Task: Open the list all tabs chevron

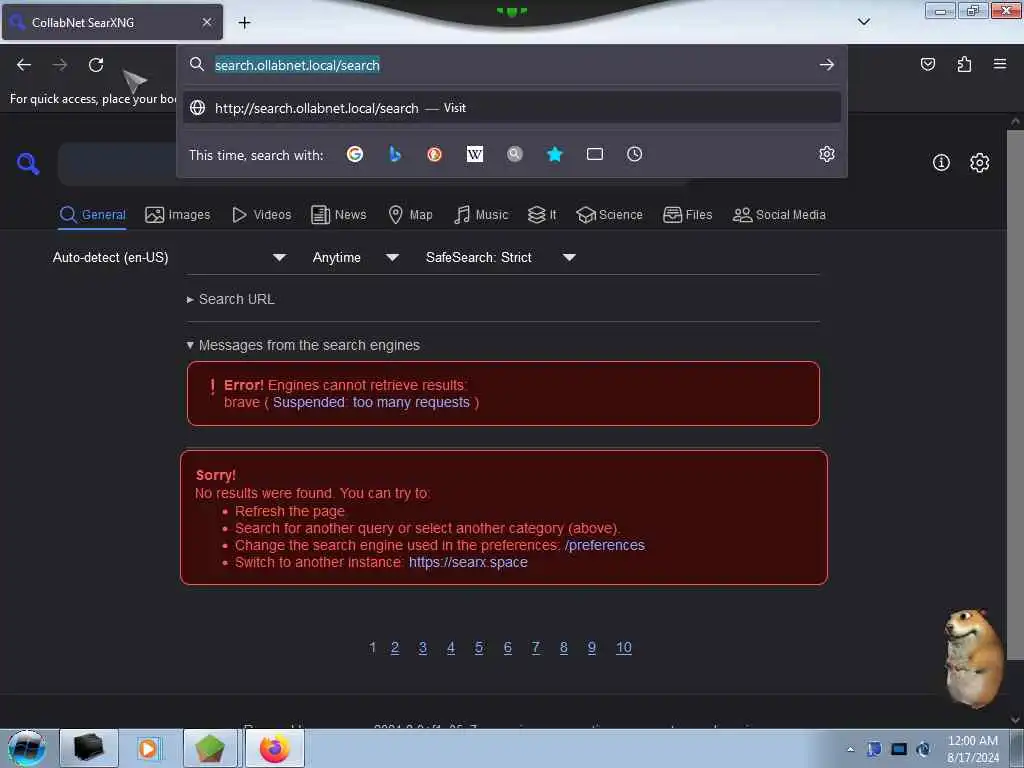Action: (x=864, y=22)
